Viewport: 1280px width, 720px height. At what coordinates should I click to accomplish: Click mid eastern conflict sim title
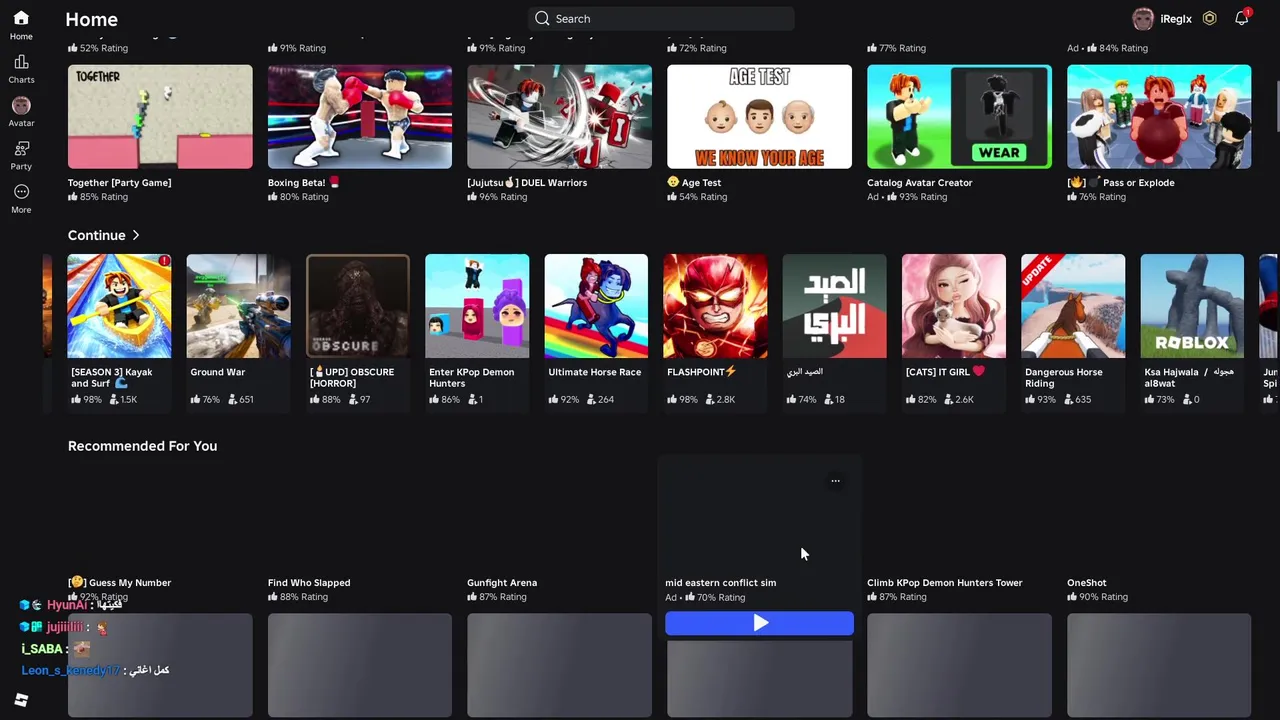point(720,583)
